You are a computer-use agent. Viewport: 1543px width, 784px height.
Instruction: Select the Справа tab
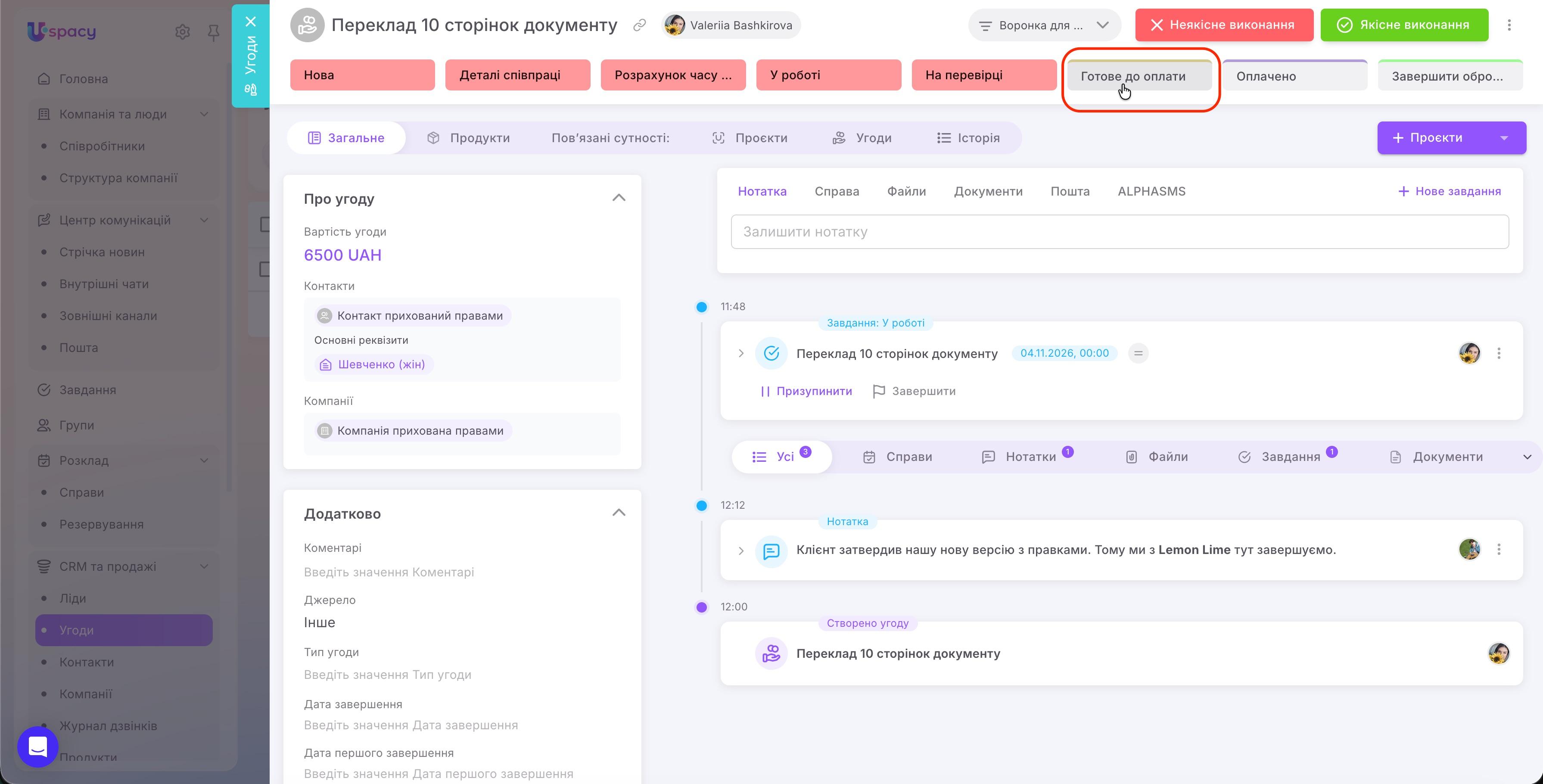pyautogui.click(x=837, y=192)
